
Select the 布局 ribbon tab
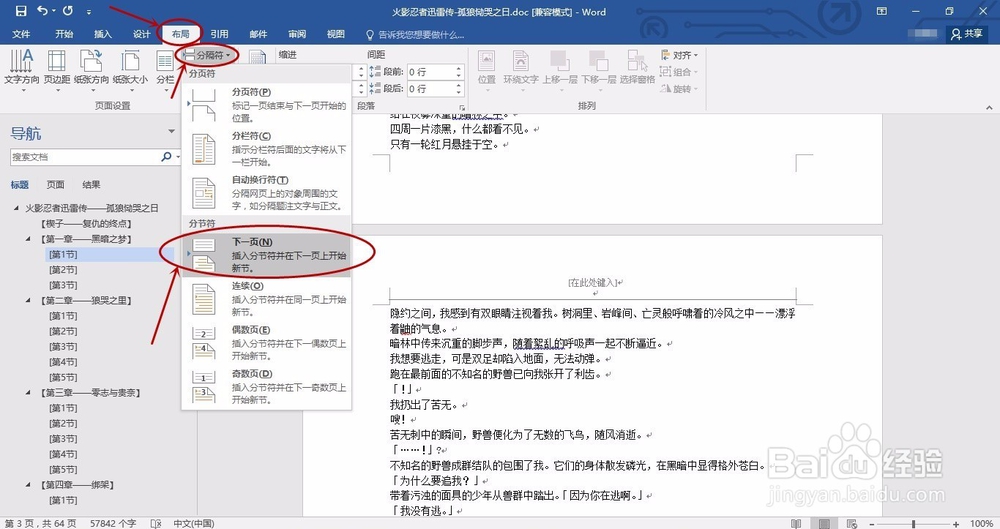(180, 34)
